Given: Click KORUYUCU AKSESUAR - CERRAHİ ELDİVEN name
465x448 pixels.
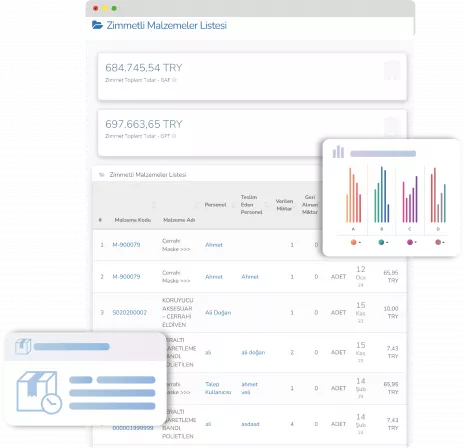Looking at the screenshot, I should [177, 312].
